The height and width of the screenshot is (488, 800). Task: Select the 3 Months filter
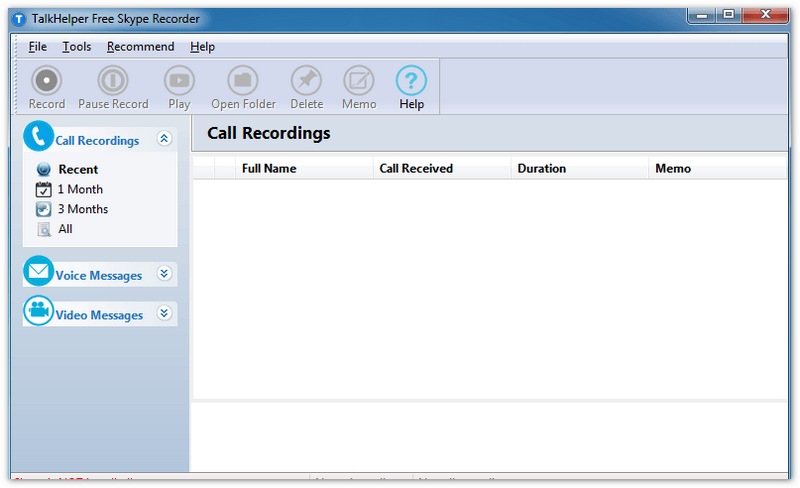(83, 209)
